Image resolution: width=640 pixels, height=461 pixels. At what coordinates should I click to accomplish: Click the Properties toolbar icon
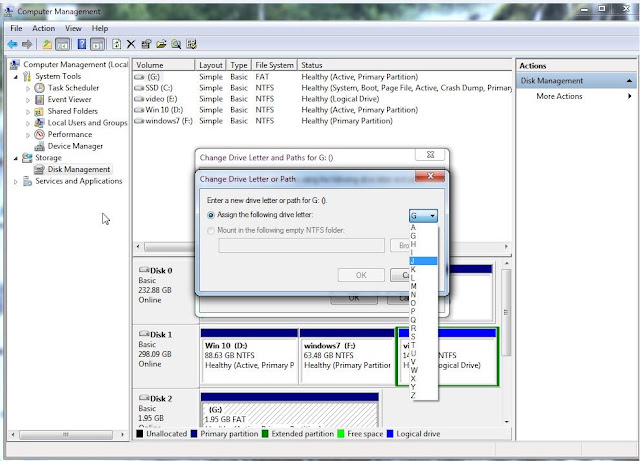[x=146, y=44]
